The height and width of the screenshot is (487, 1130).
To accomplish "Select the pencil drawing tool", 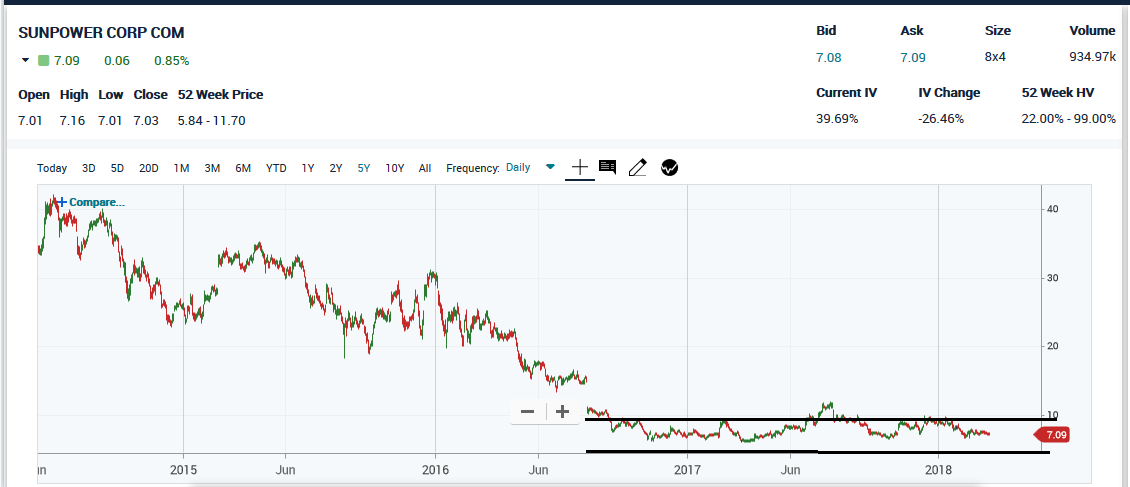I will (x=638, y=168).
